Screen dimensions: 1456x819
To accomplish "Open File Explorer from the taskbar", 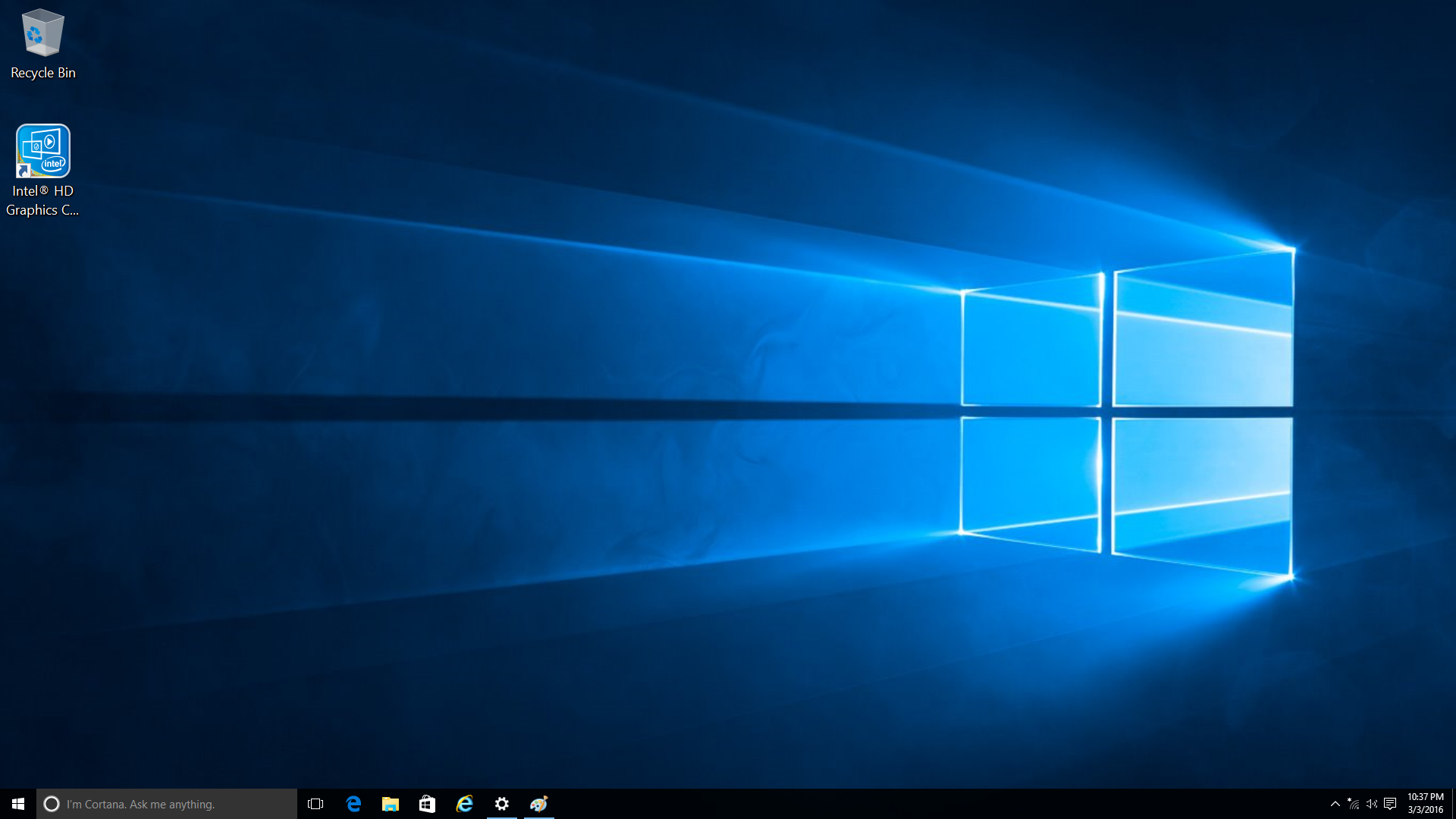I will pos(391,804).
